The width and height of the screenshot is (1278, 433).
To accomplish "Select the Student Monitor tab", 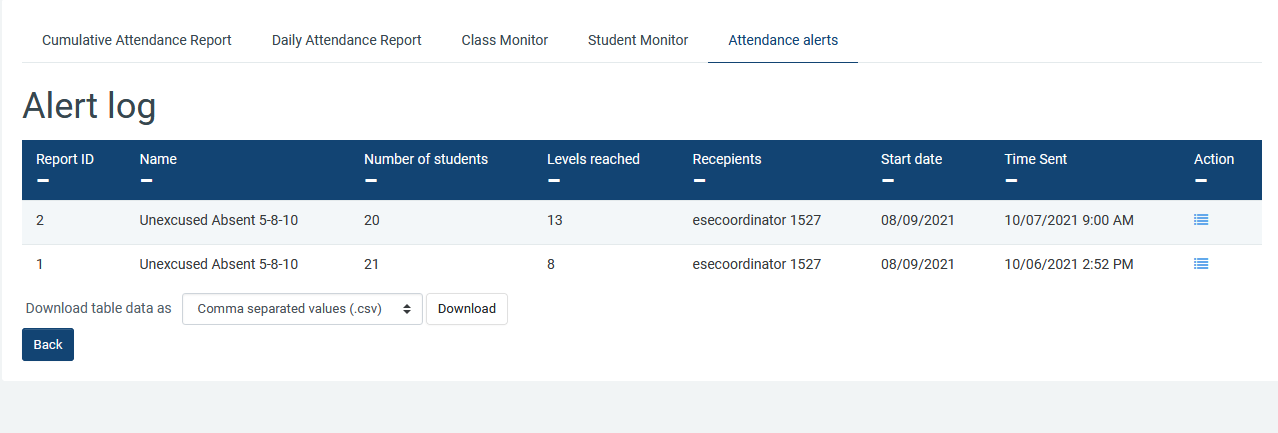I will point(638,40).
